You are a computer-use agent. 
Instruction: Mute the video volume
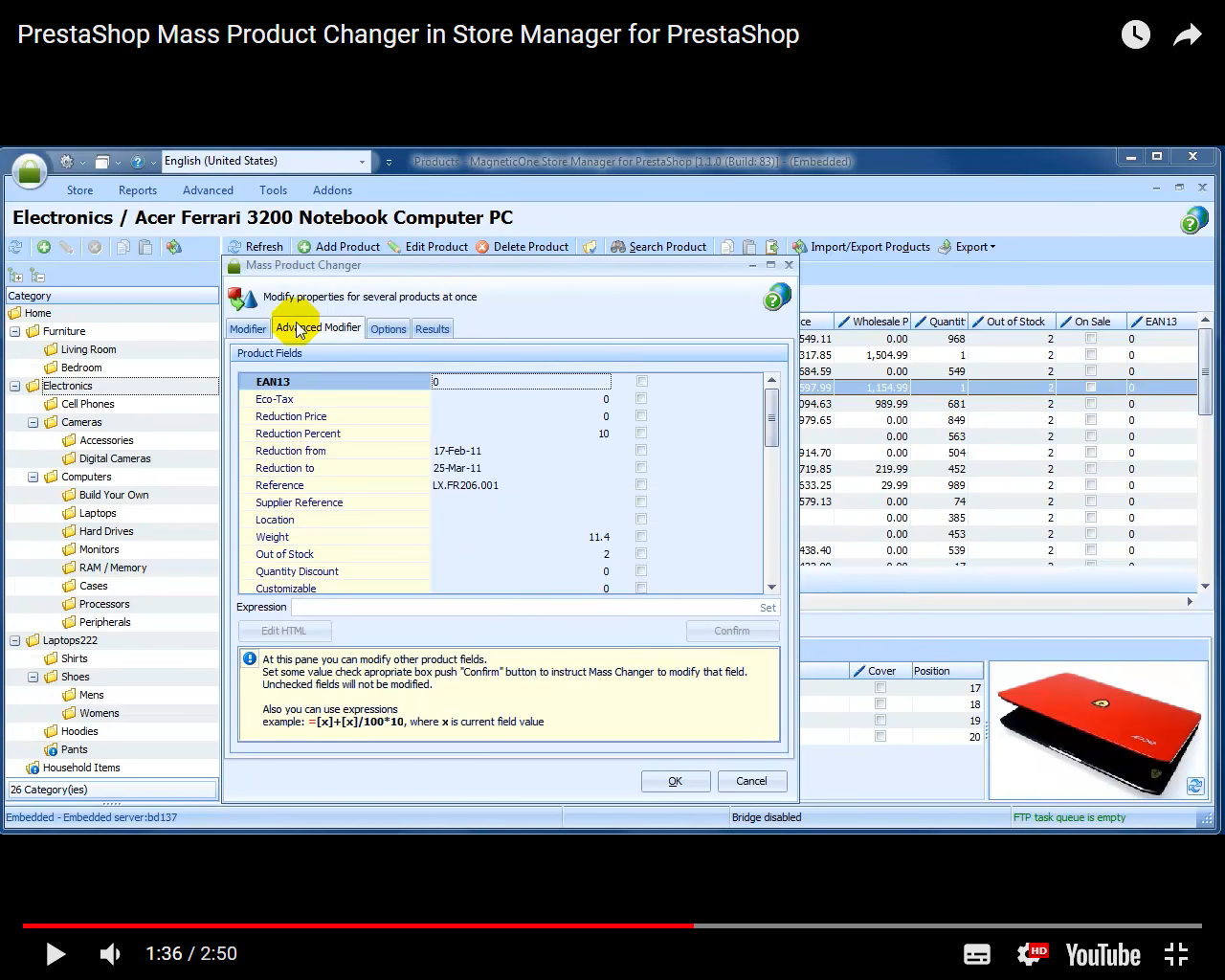pyautogui.click(x=110, y=954)
